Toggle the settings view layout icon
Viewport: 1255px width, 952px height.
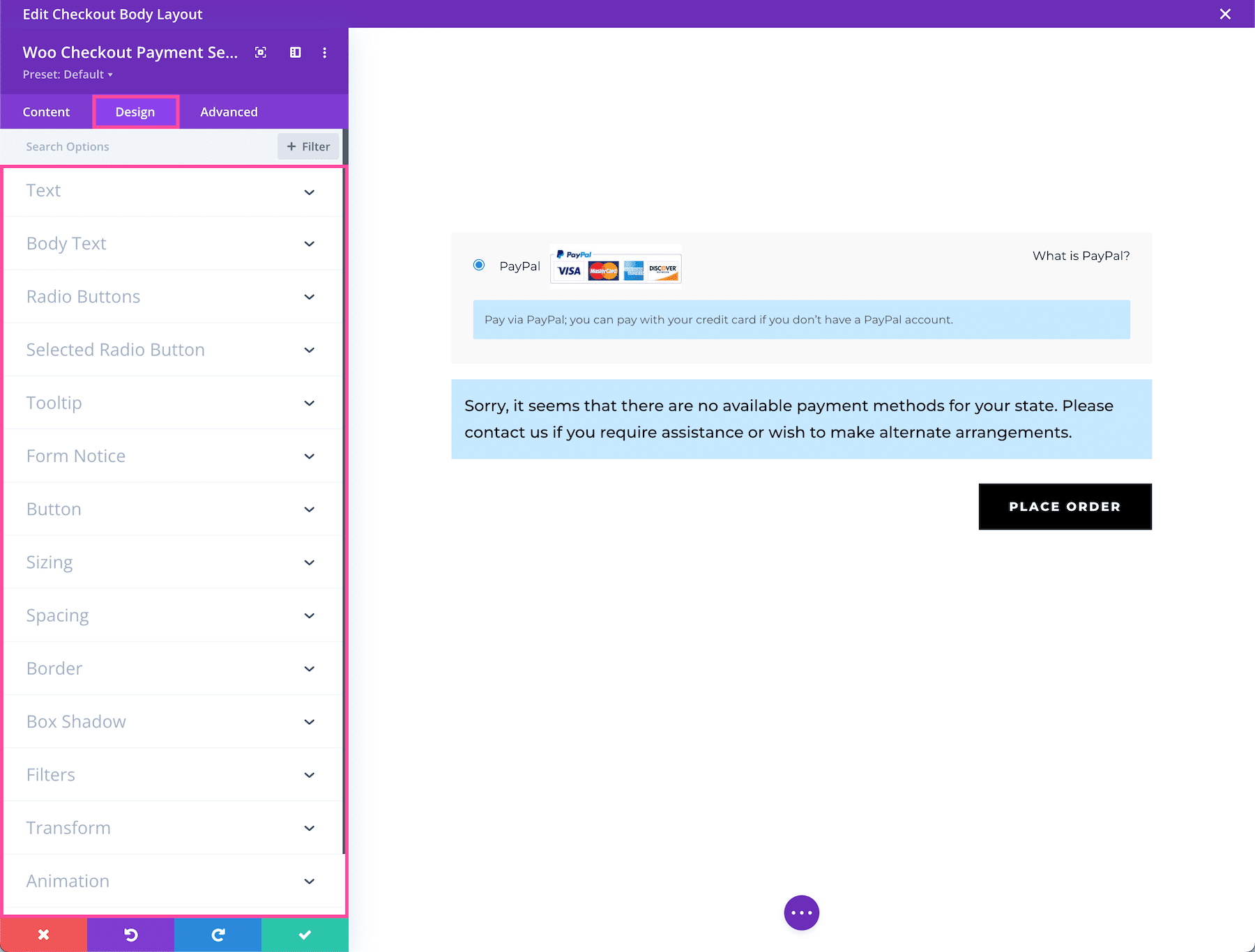pos(295,52)
